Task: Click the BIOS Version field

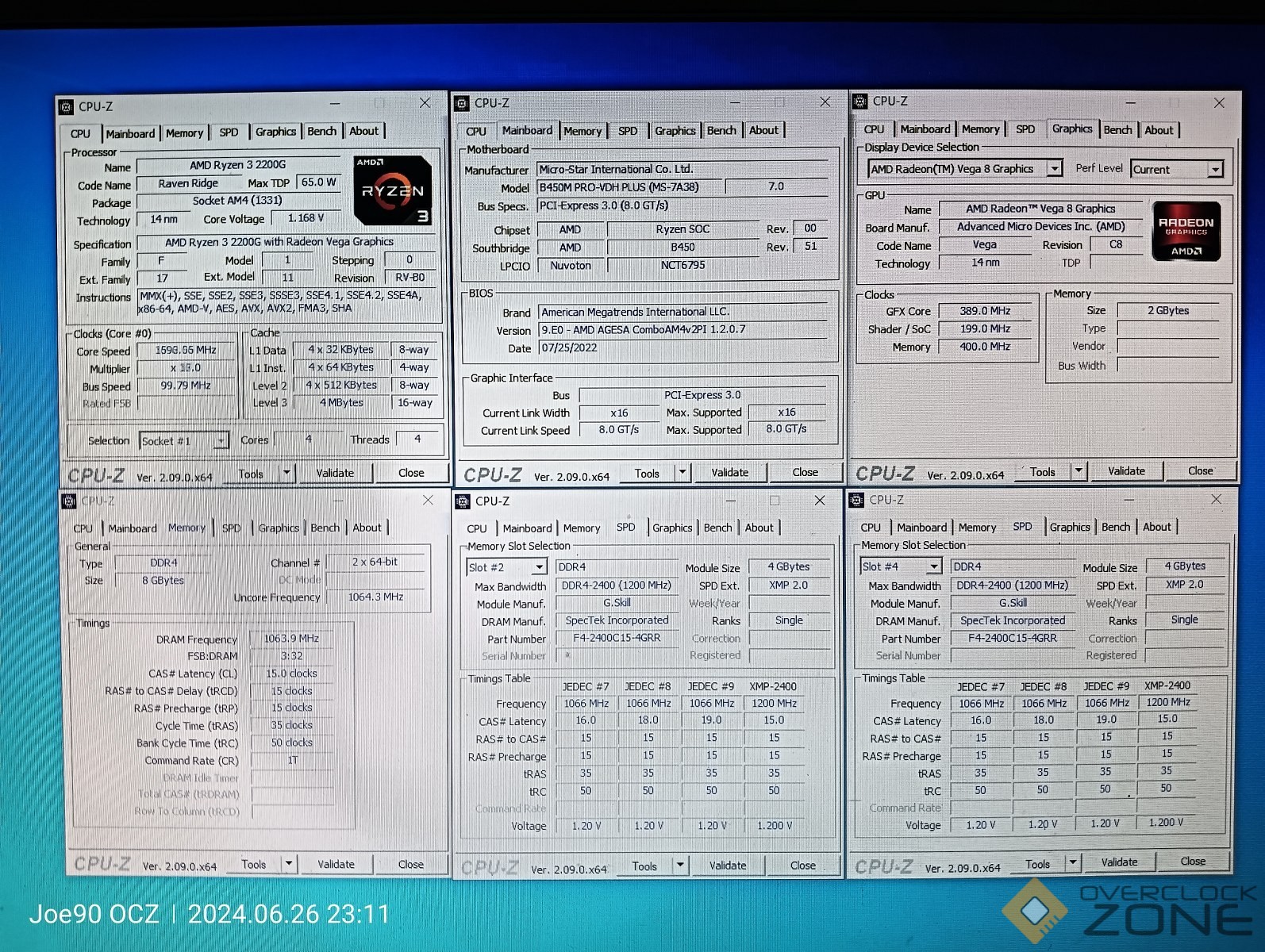Action: (x=683, y=329)
